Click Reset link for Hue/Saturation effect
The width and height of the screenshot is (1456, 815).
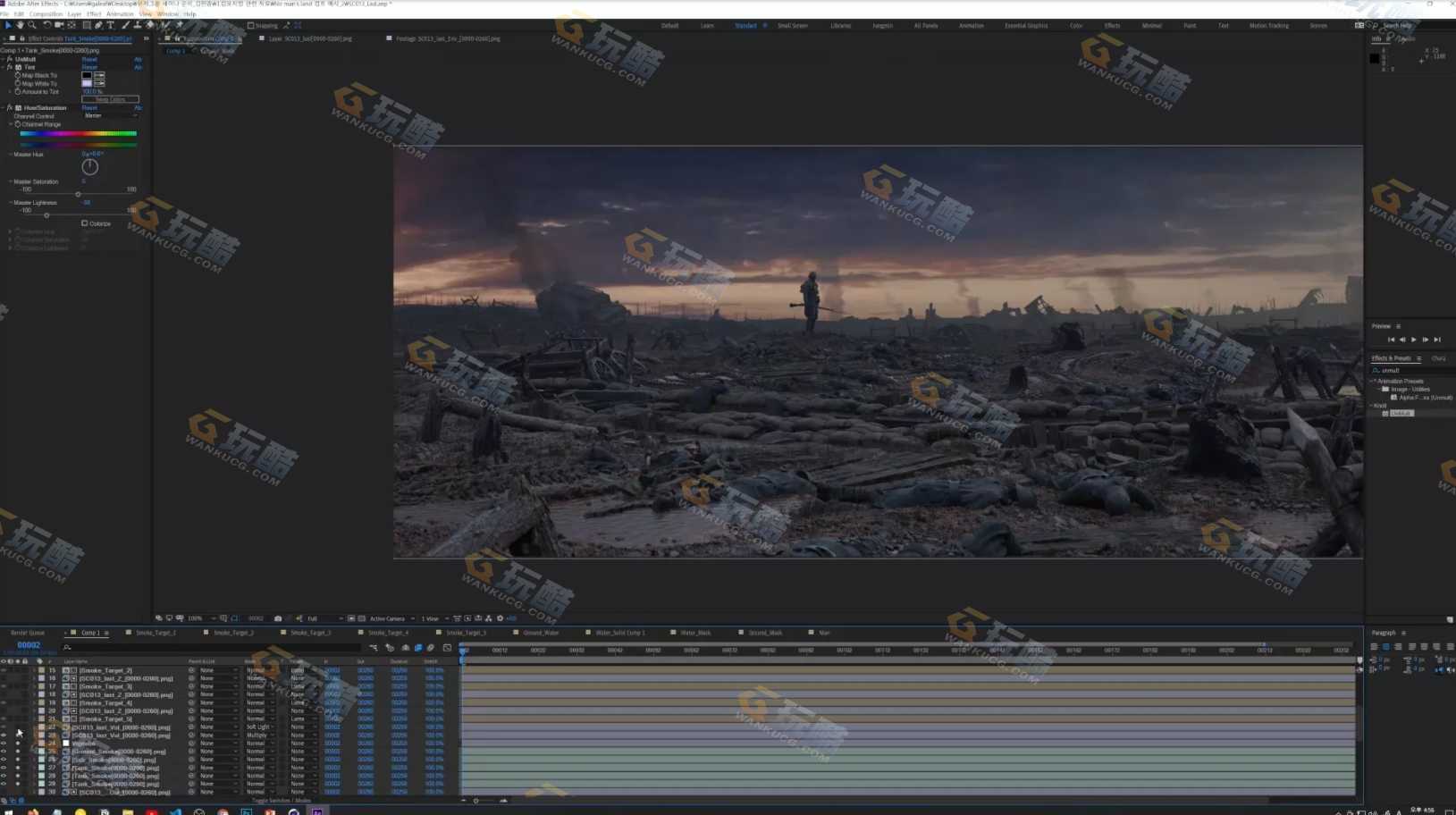coord(89,107)
